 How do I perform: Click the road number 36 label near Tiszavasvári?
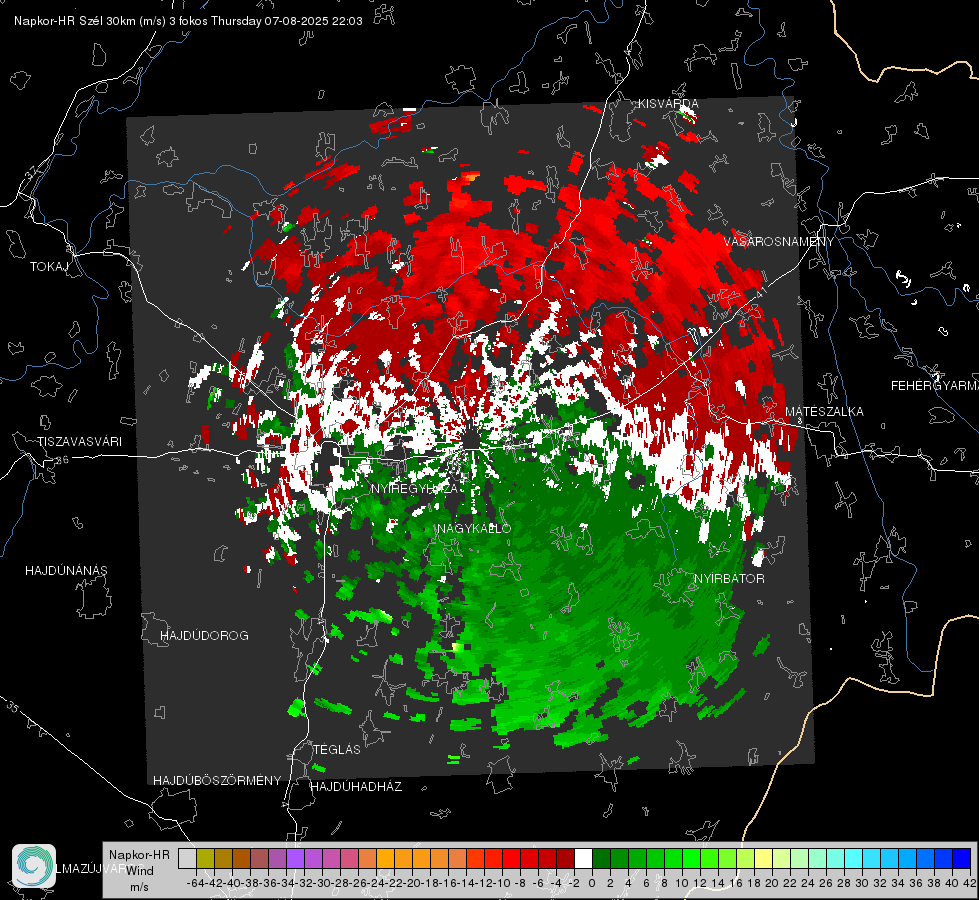(x=62, y=460)
